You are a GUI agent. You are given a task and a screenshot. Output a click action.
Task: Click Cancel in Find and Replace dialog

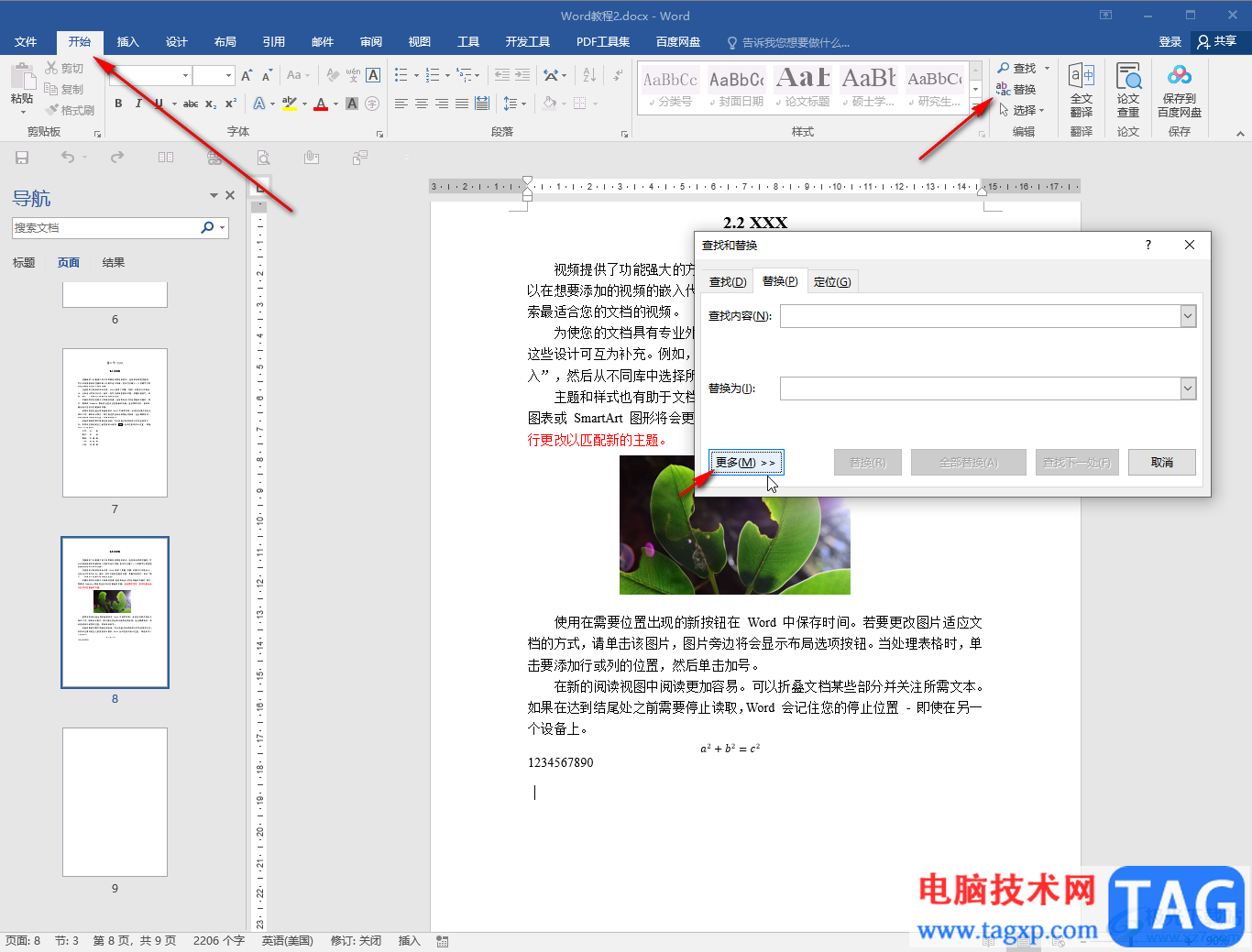(1162, 463)
